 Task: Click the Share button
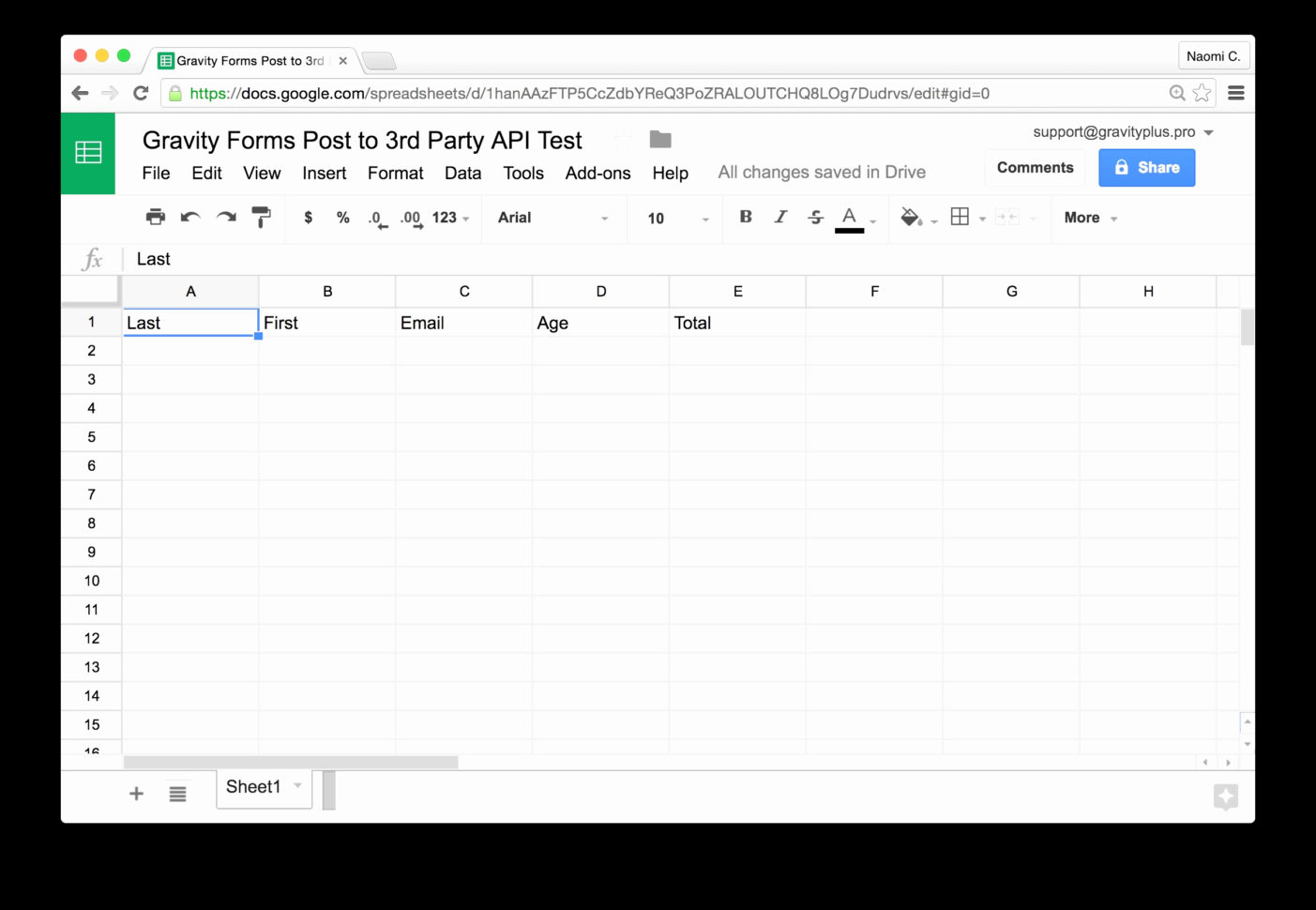click(x=1146, y=167)
